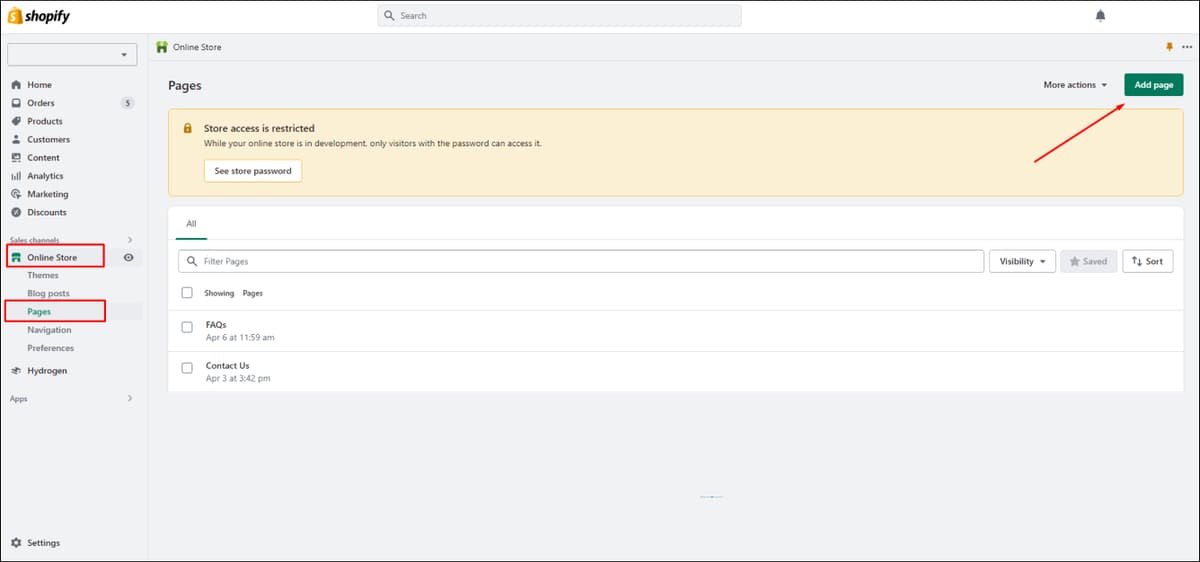1200x562 pixels.
Task: Open Blog posts under Online Store
Action: pos(49,293)
